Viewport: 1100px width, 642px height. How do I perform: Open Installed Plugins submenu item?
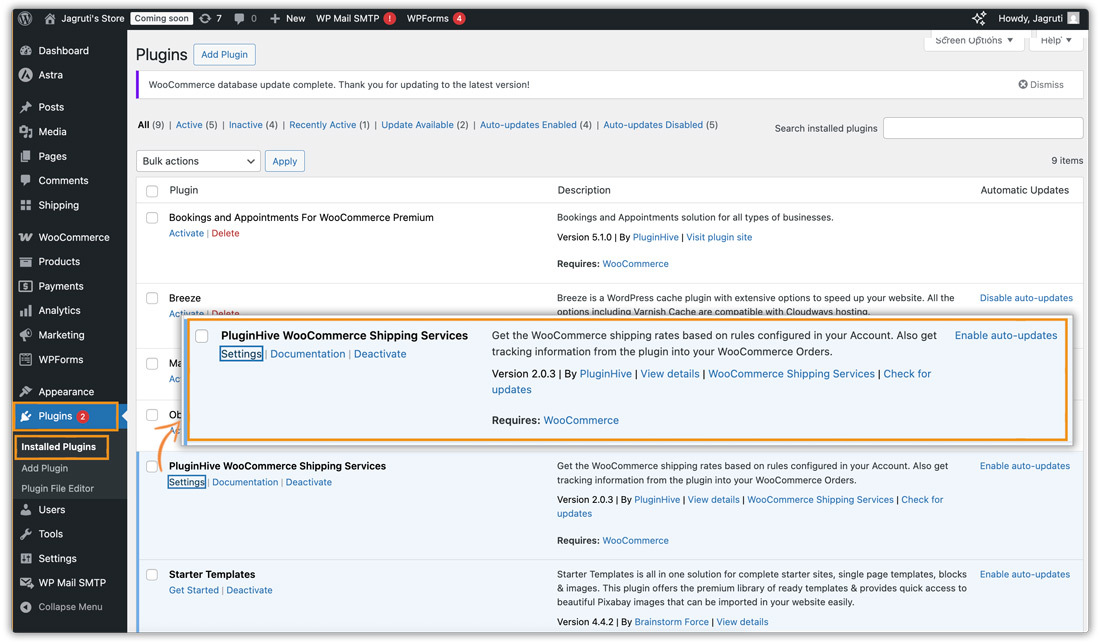coord(58,447)
